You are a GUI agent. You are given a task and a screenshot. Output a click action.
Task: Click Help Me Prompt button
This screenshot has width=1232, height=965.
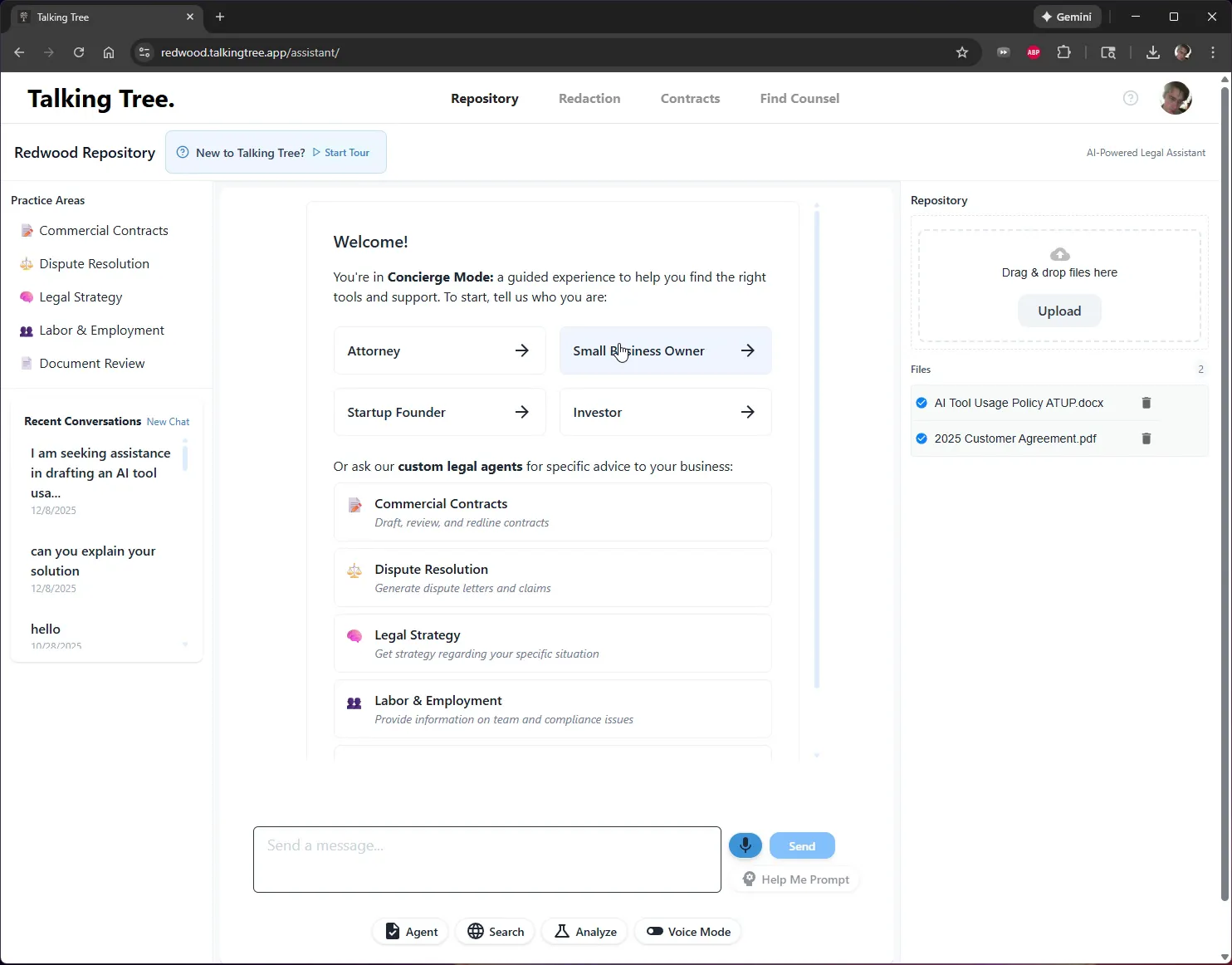[x=795, y=879]
